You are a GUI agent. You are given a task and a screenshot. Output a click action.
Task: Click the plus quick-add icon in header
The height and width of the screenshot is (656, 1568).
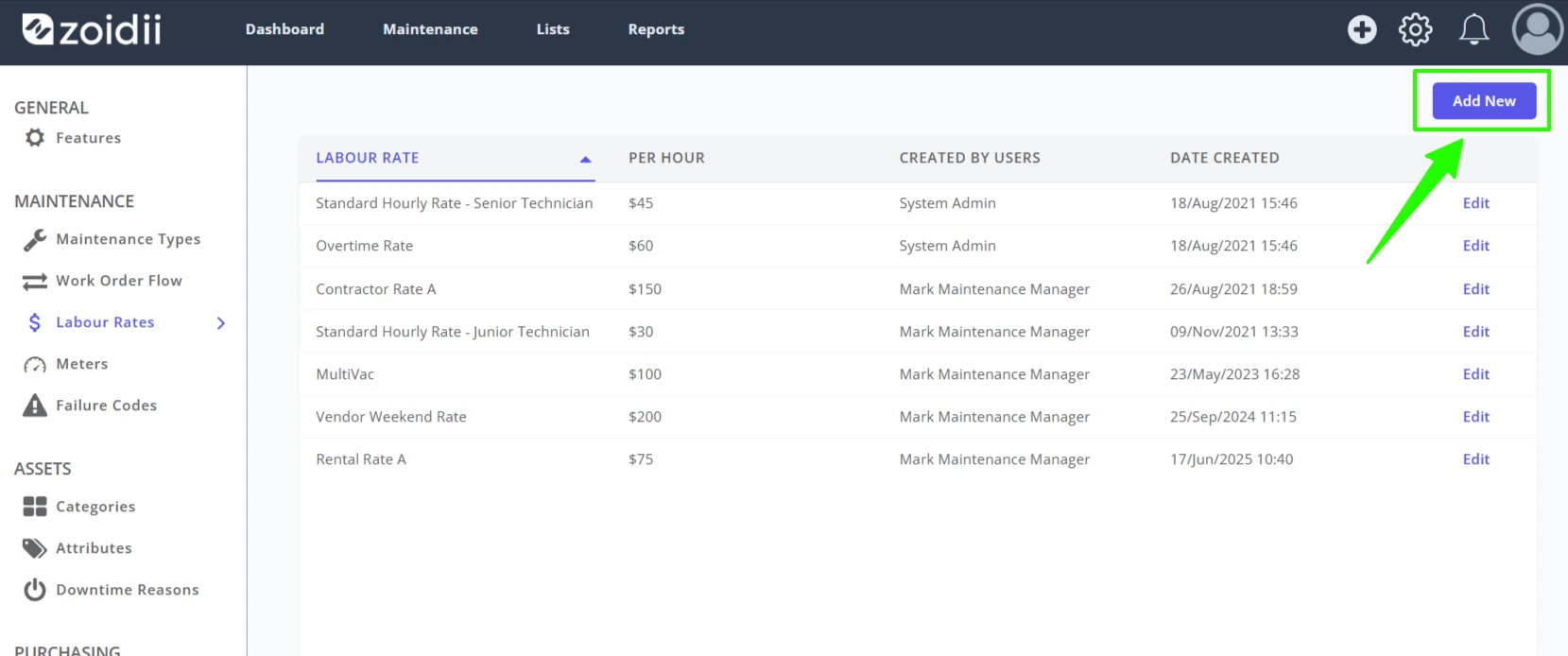[1362, 29]
